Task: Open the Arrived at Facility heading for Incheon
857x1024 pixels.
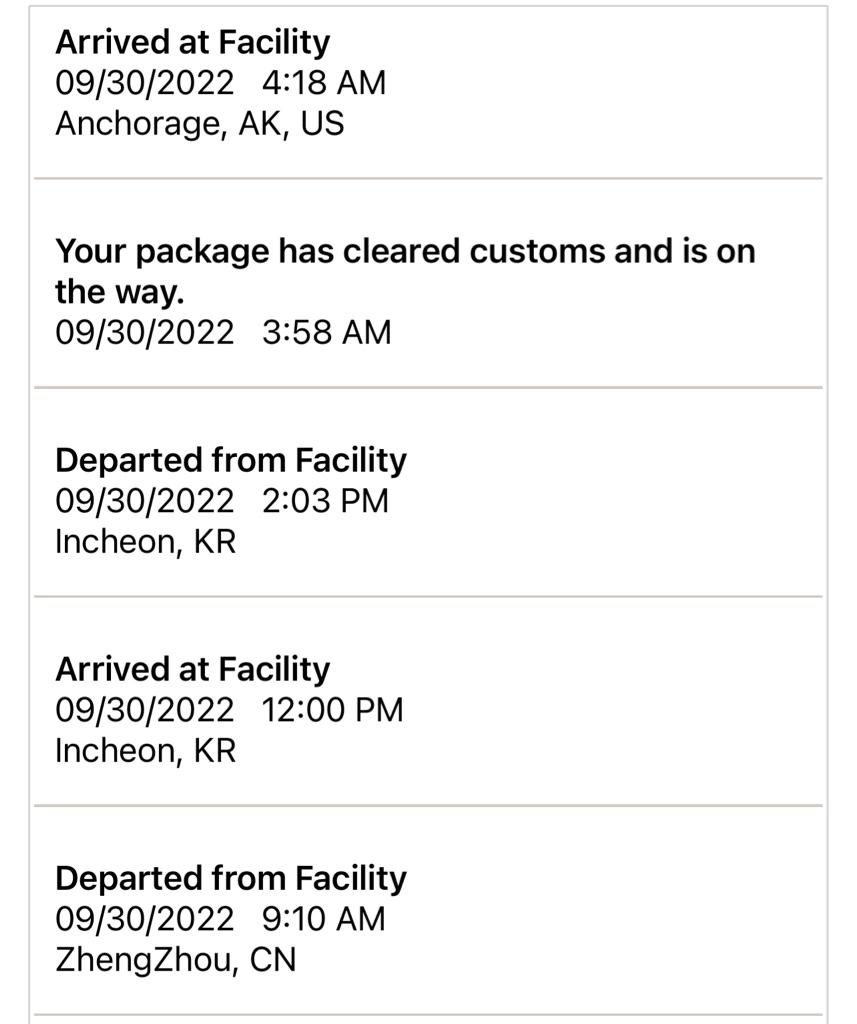Action: [192, 669]
